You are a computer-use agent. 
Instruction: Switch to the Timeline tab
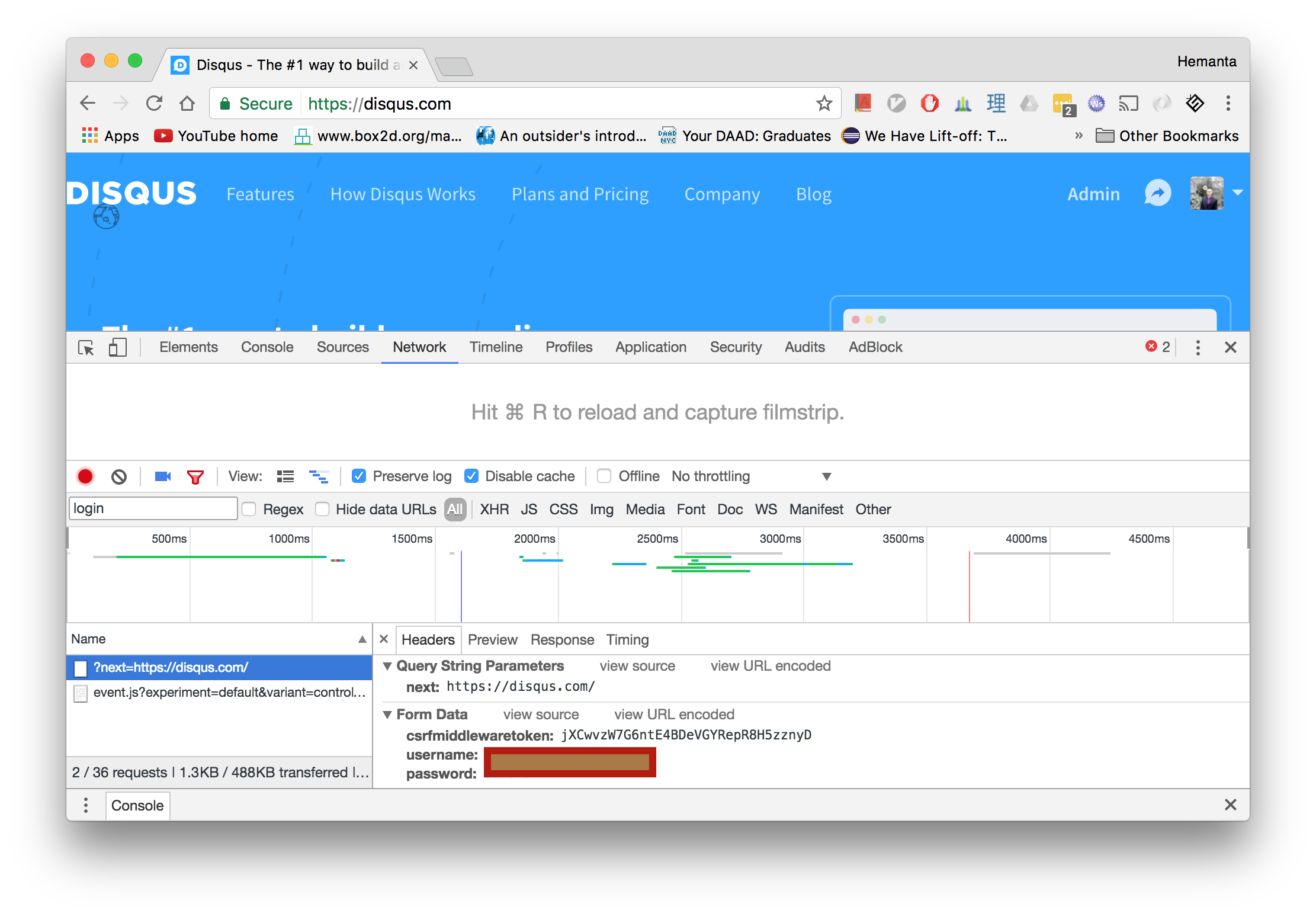pos(496,347)
